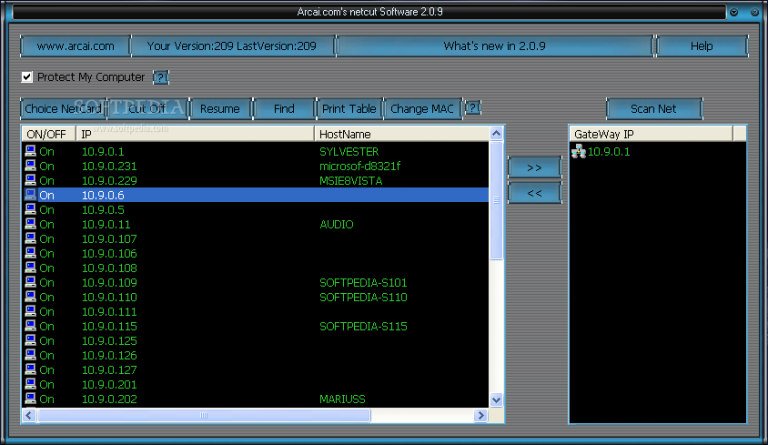Click the computer icon in the 10.9.0.231 row
Image resolution: width=768 pixels, height=445 pixels.
[30, 166]
